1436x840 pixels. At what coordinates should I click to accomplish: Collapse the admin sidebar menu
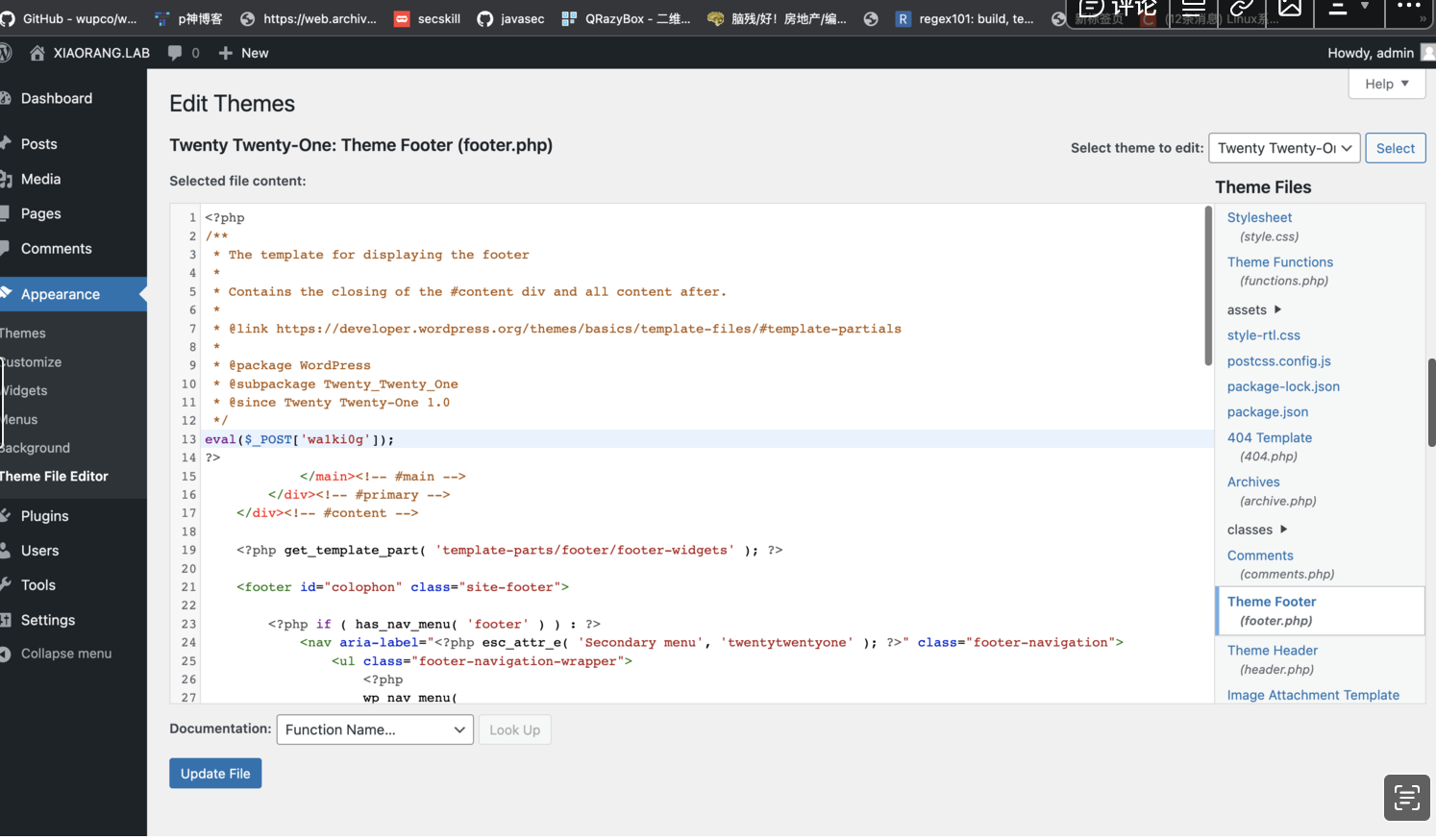pos(66,654)
